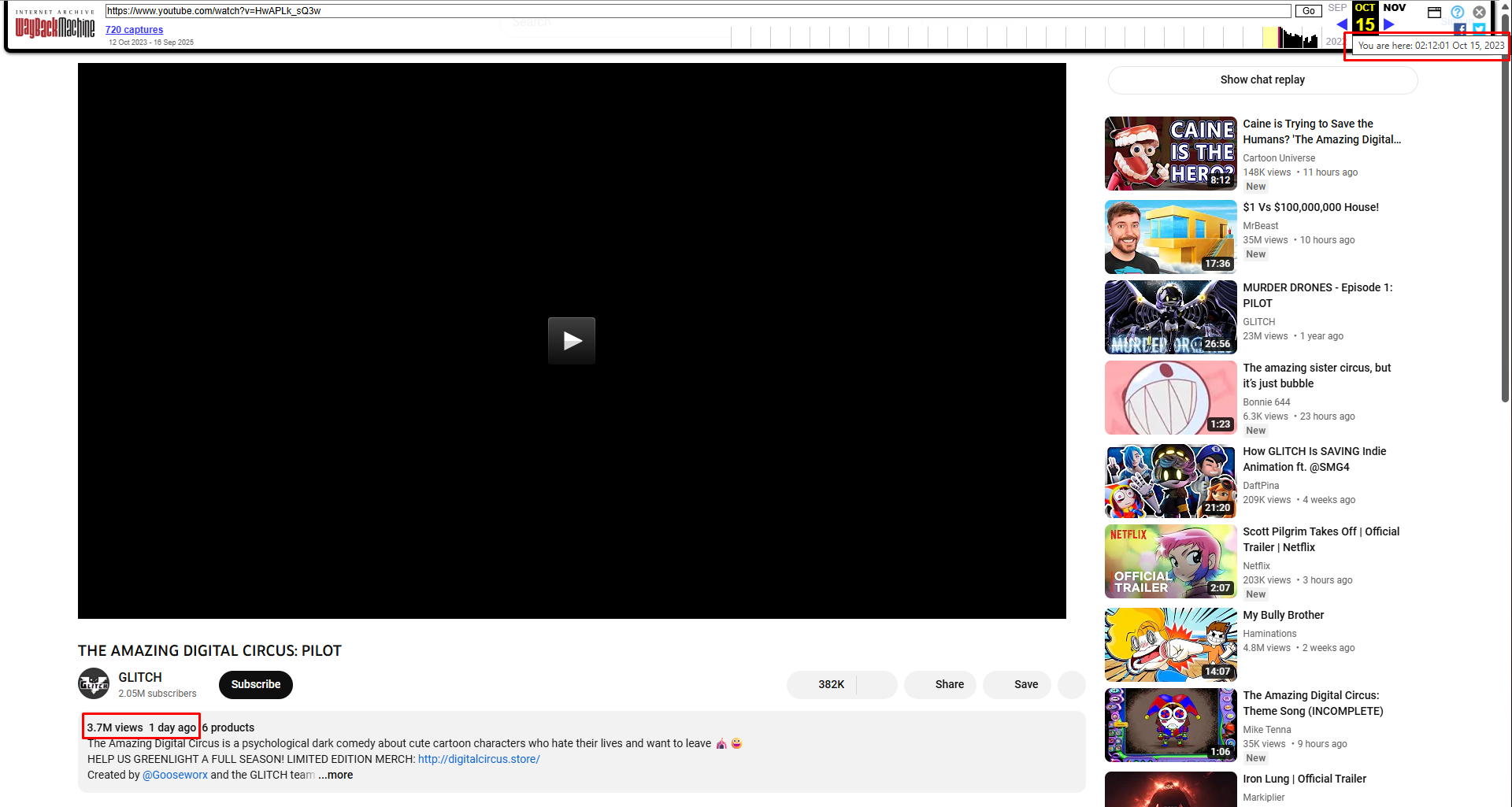Open Wayback Machine help question mark icon
This screenshot has height=807, width=1512.
(1458, 12)
